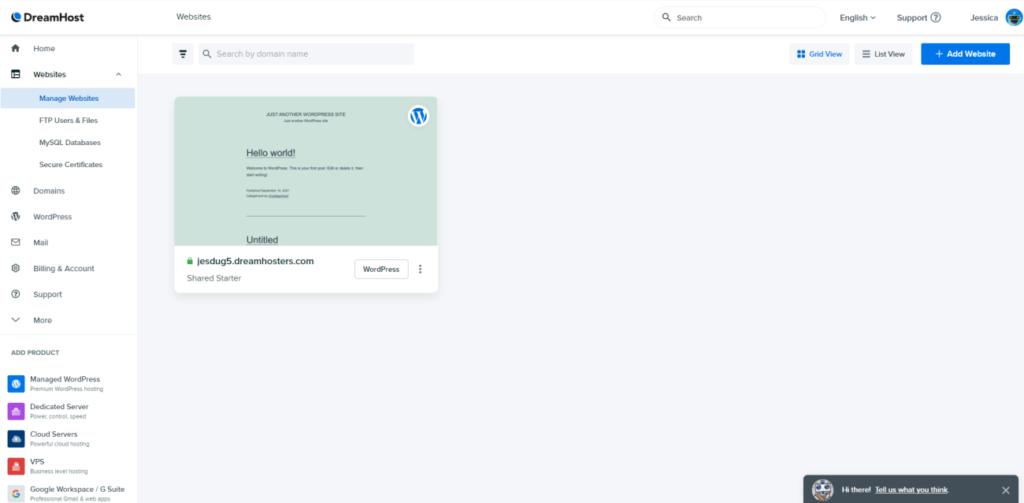Click the WordPress button on the card
The height and width of the screenshot is (503, 1024).
381,269
